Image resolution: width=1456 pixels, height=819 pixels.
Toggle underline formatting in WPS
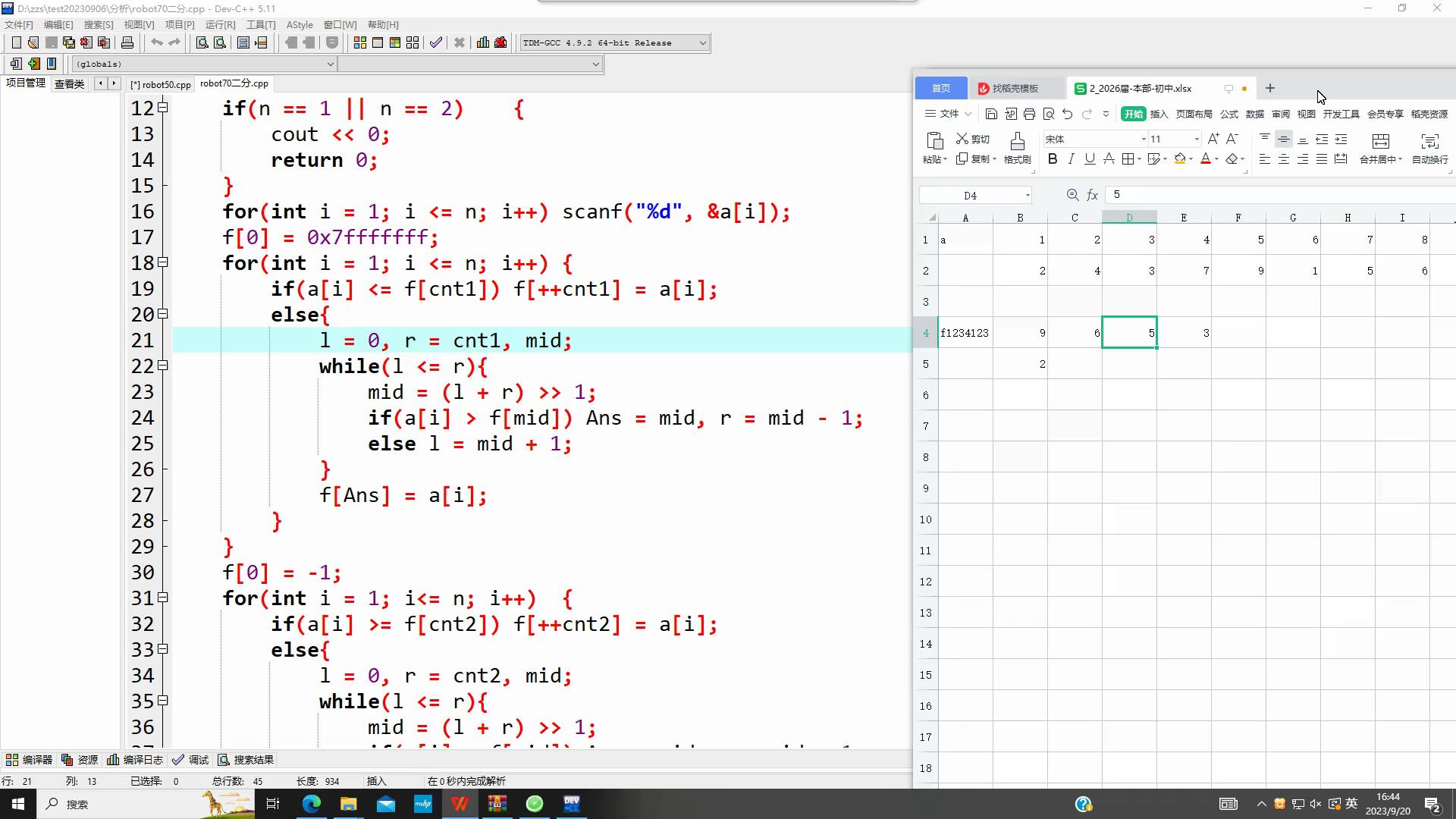1090,159
